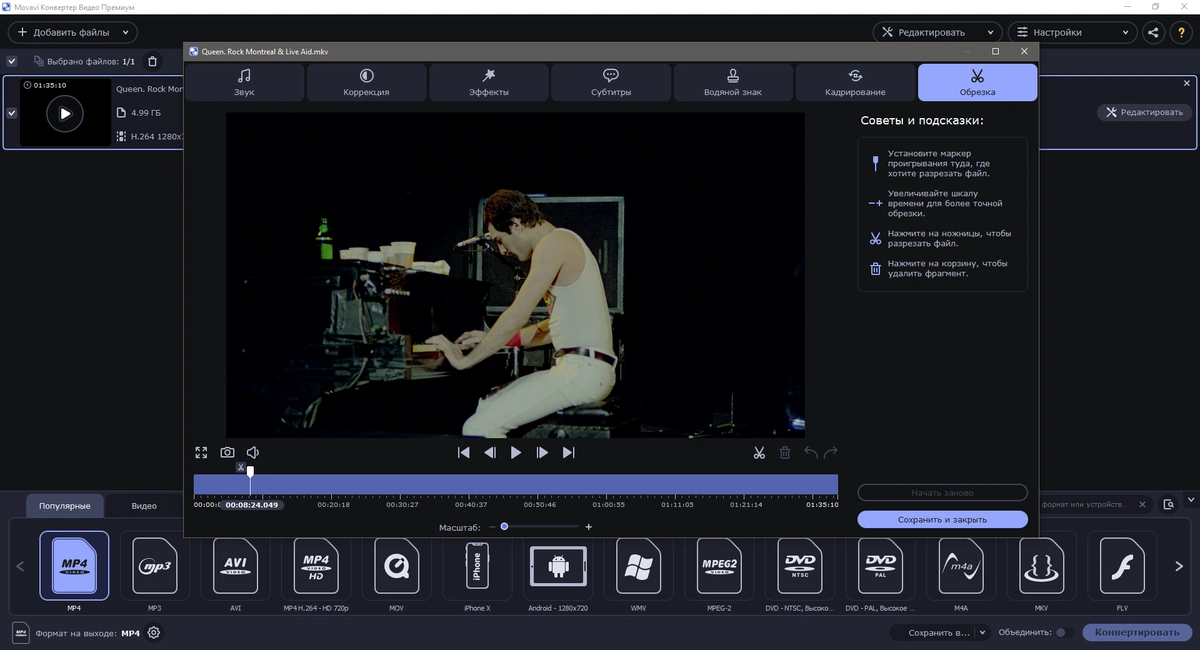Undo the last trim action
Image resolution: width=1200 pixels, height=650 pixels.
click(x=811, y=453)
